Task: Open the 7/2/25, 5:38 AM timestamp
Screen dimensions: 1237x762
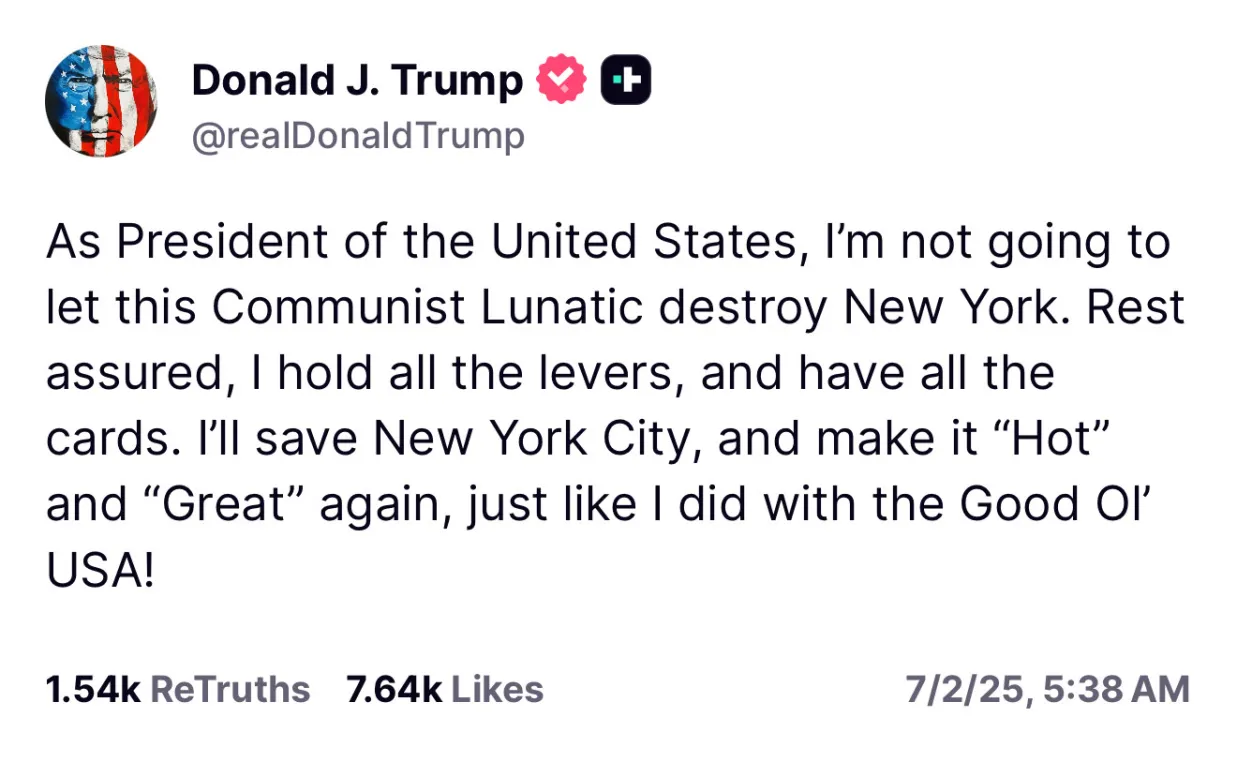Action: 1047,689
